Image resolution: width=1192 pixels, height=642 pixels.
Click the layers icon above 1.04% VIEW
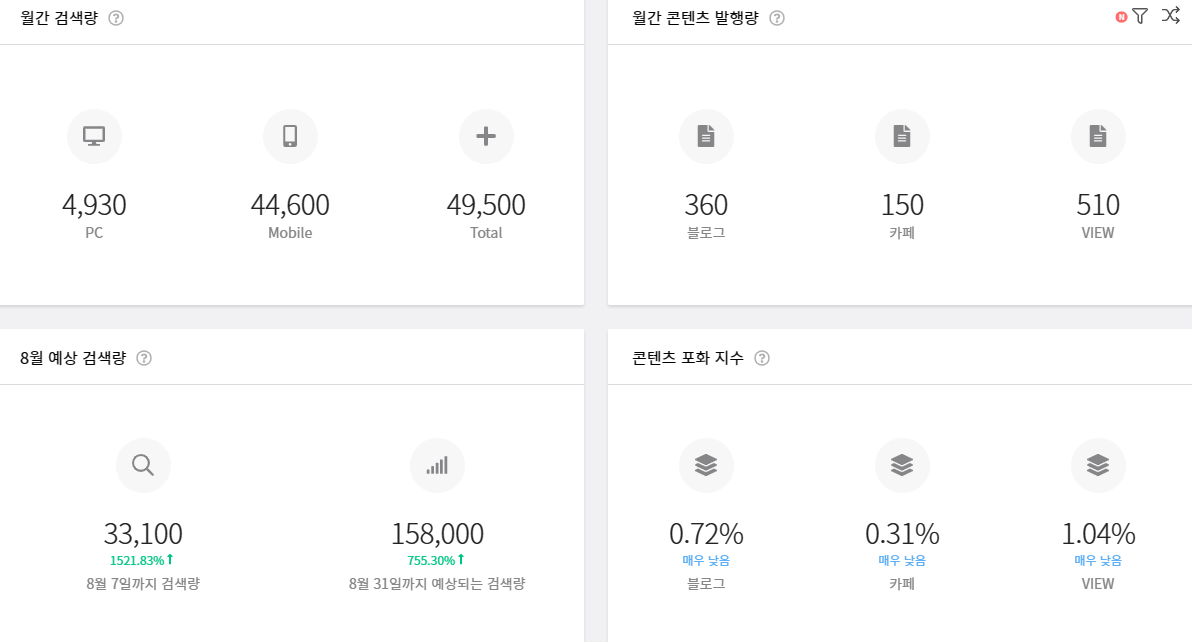(x=1098, y=464)
